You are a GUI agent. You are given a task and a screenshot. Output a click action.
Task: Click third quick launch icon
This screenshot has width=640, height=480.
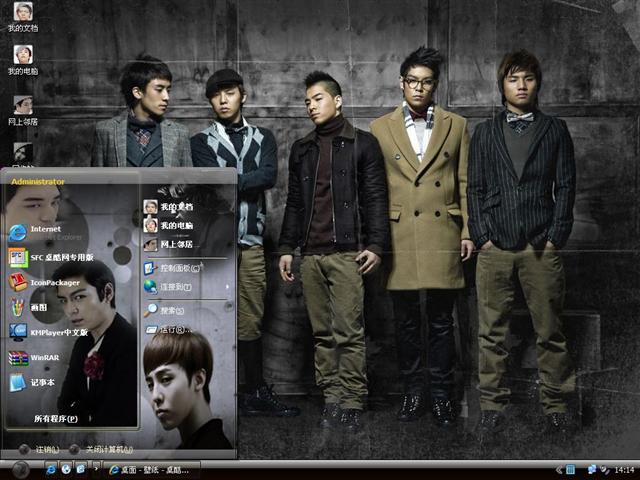[80, 470]
